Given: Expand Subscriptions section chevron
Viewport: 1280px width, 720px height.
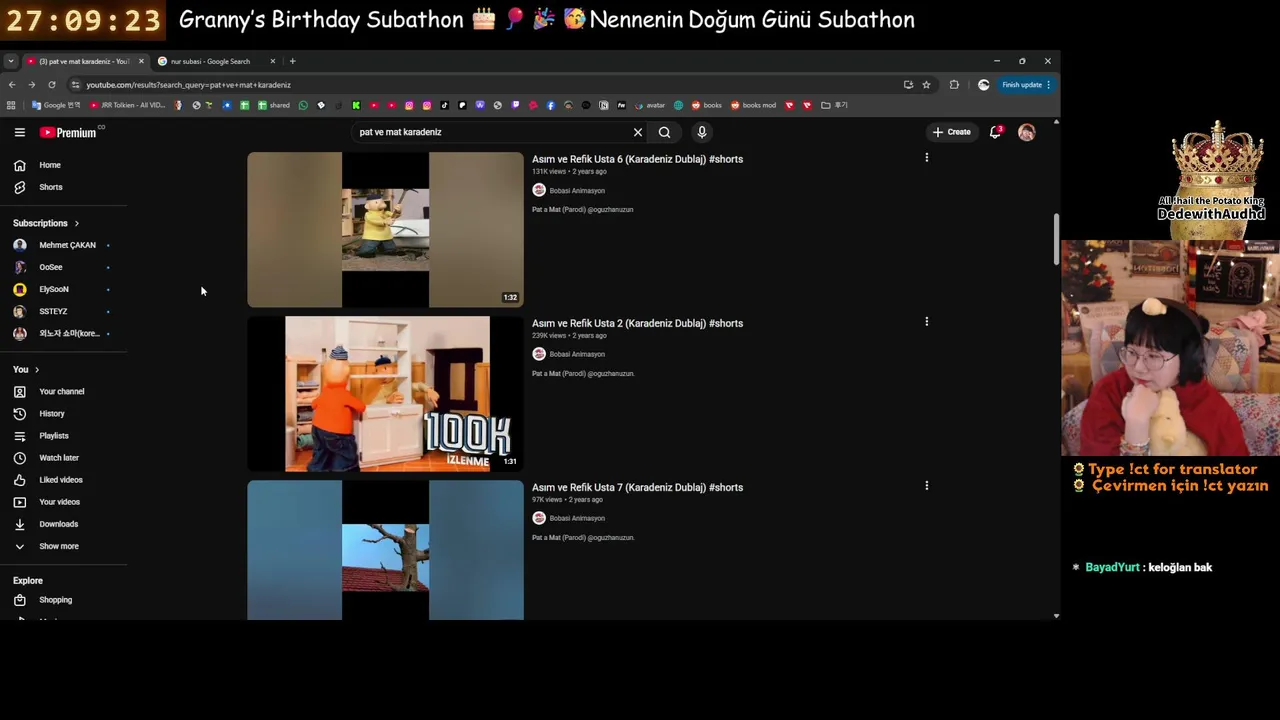Looking at the screenshot, I should (76, 223).
